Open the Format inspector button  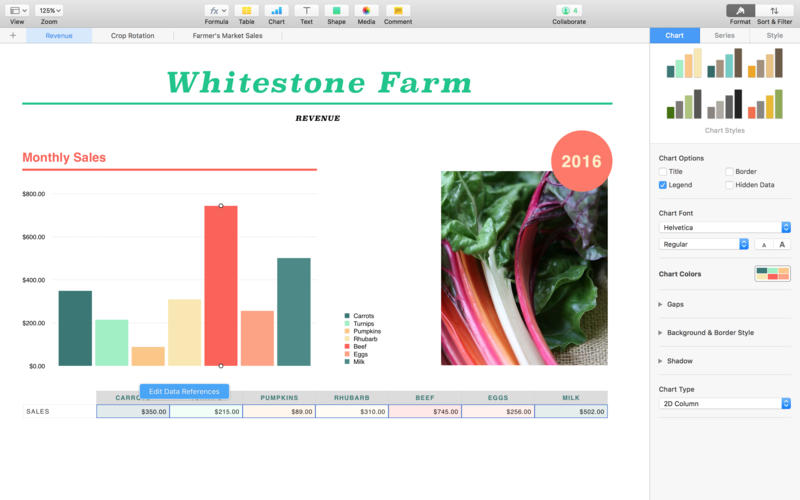click(x=740, y=11)
